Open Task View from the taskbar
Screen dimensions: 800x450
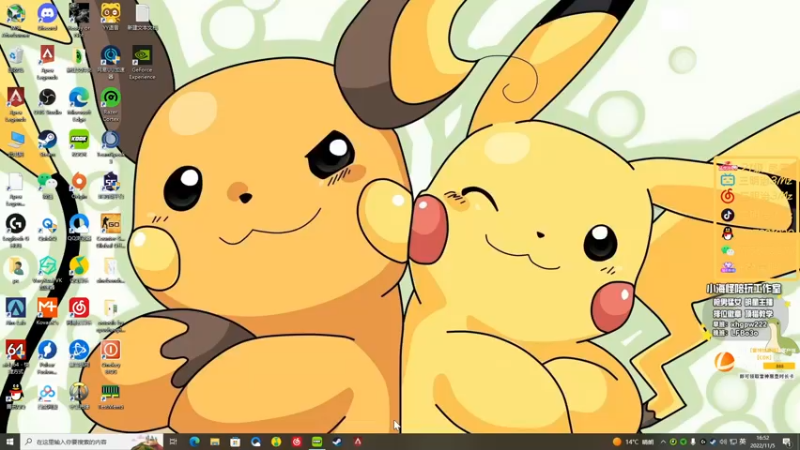[173, 442]
